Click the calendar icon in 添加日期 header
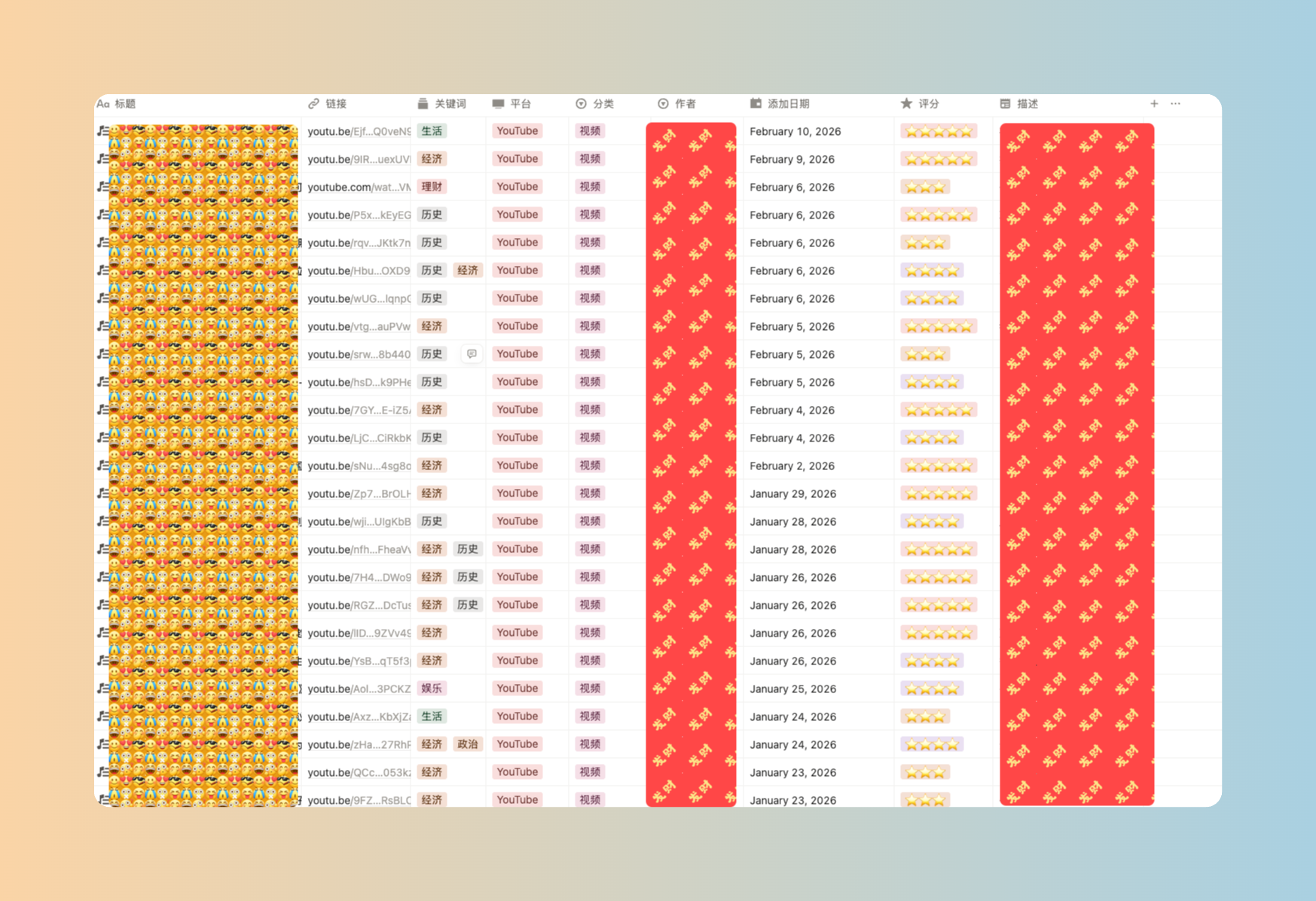The height and width of the screenshot is (901, 1316). pos(756,104)
